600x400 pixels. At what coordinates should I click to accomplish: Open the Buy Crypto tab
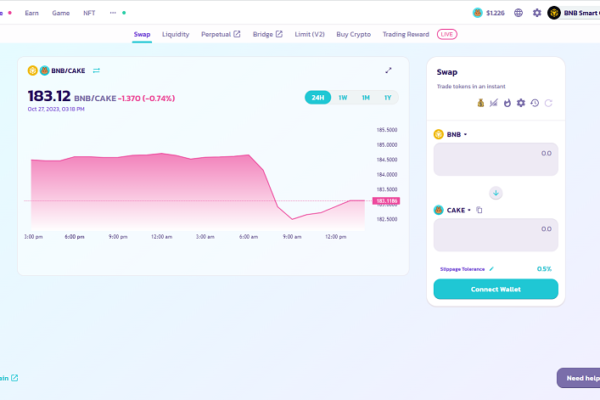354,34
